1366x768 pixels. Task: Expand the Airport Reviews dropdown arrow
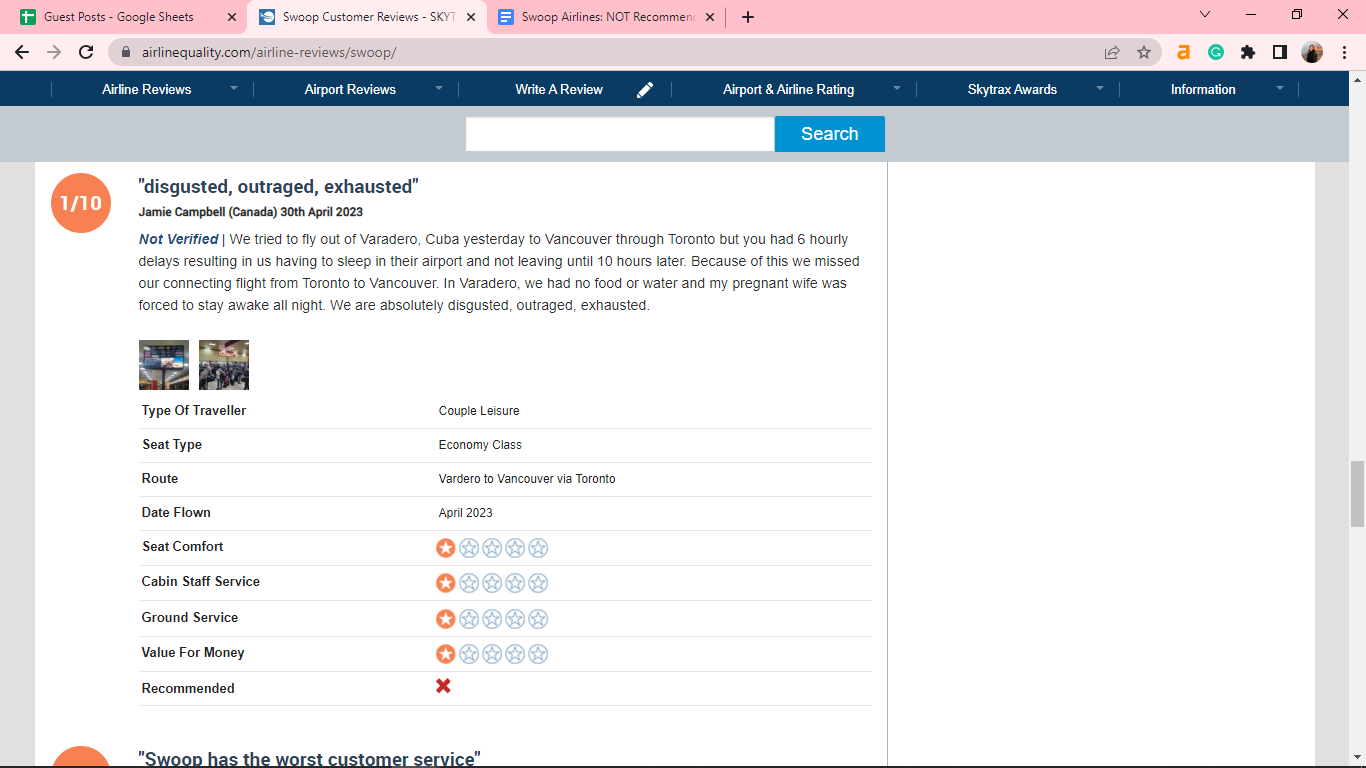[x=438, y=88]
